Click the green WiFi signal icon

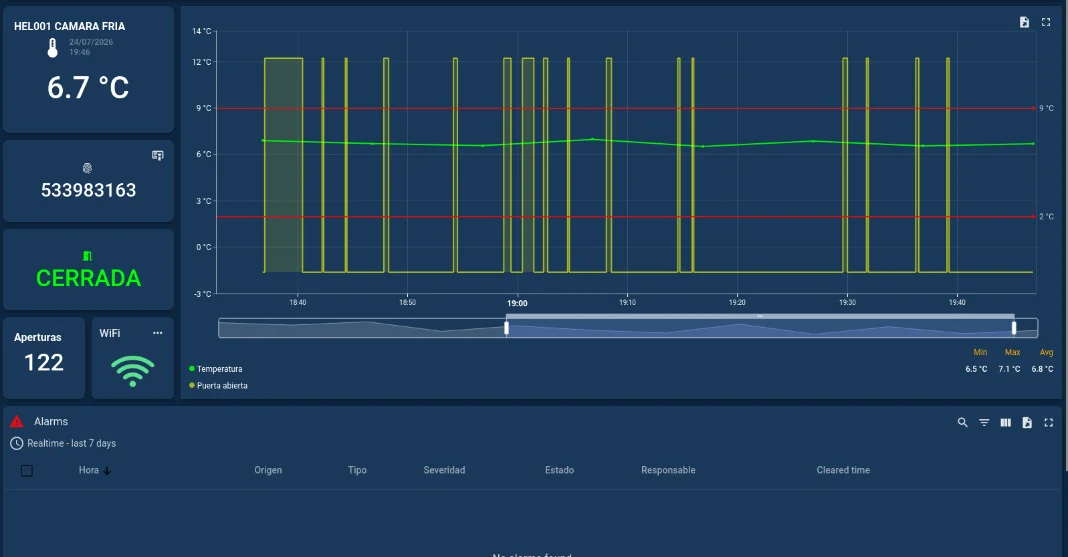point(132,371)
